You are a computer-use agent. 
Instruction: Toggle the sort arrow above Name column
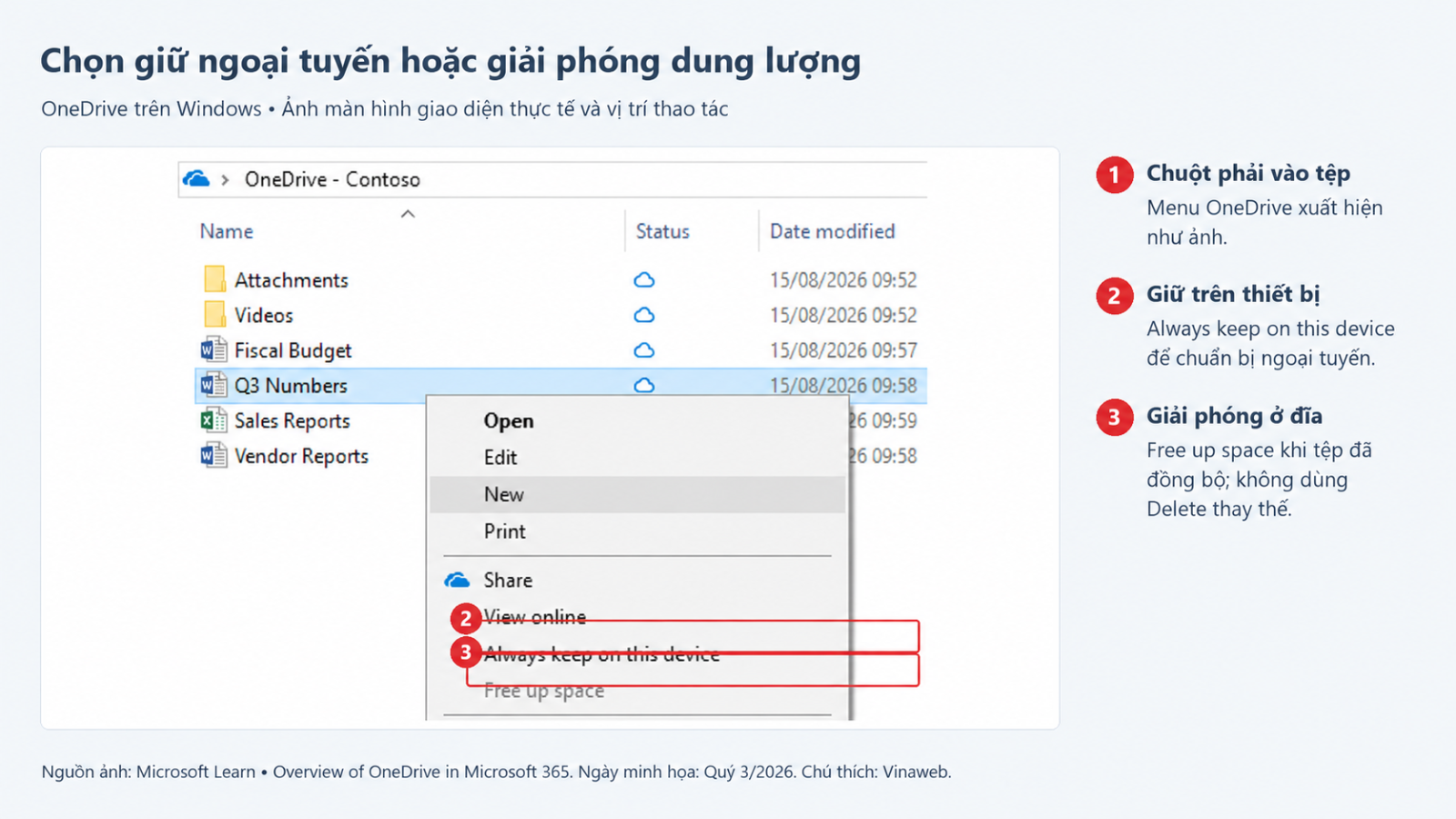(x=408, y=214)
